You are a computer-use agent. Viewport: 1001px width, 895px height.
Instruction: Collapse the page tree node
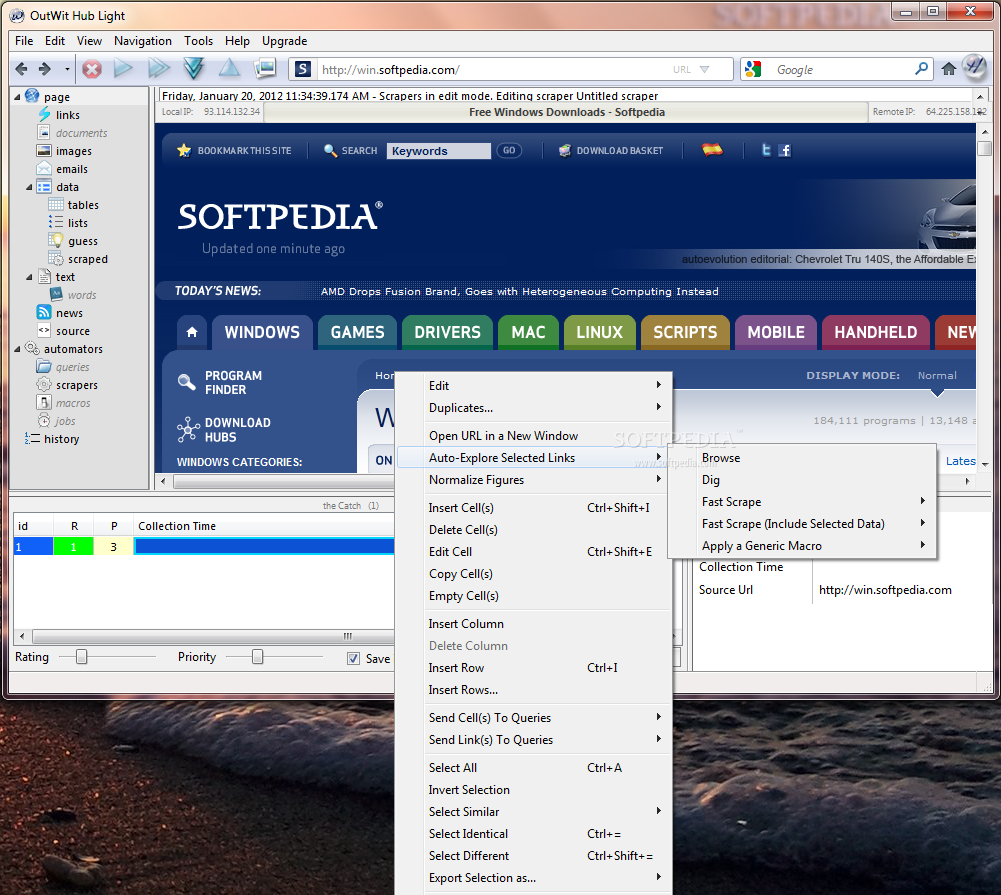click(x=17, y=97)
